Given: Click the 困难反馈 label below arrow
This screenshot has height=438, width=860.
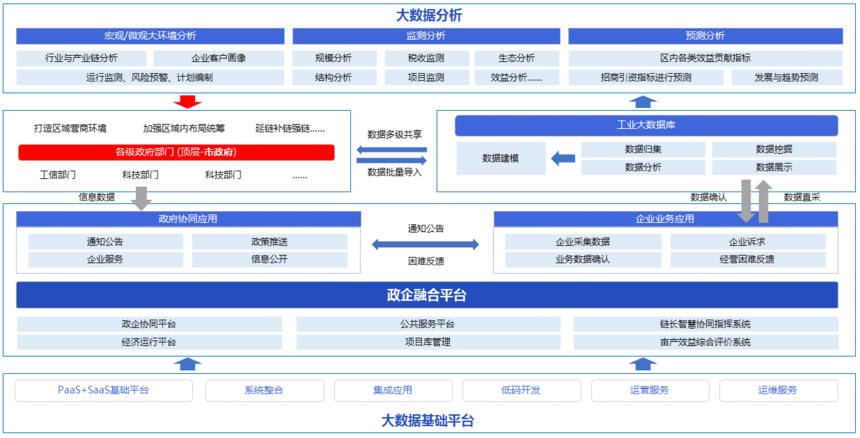Looking at the screenshot, I should tap(426, 261).
